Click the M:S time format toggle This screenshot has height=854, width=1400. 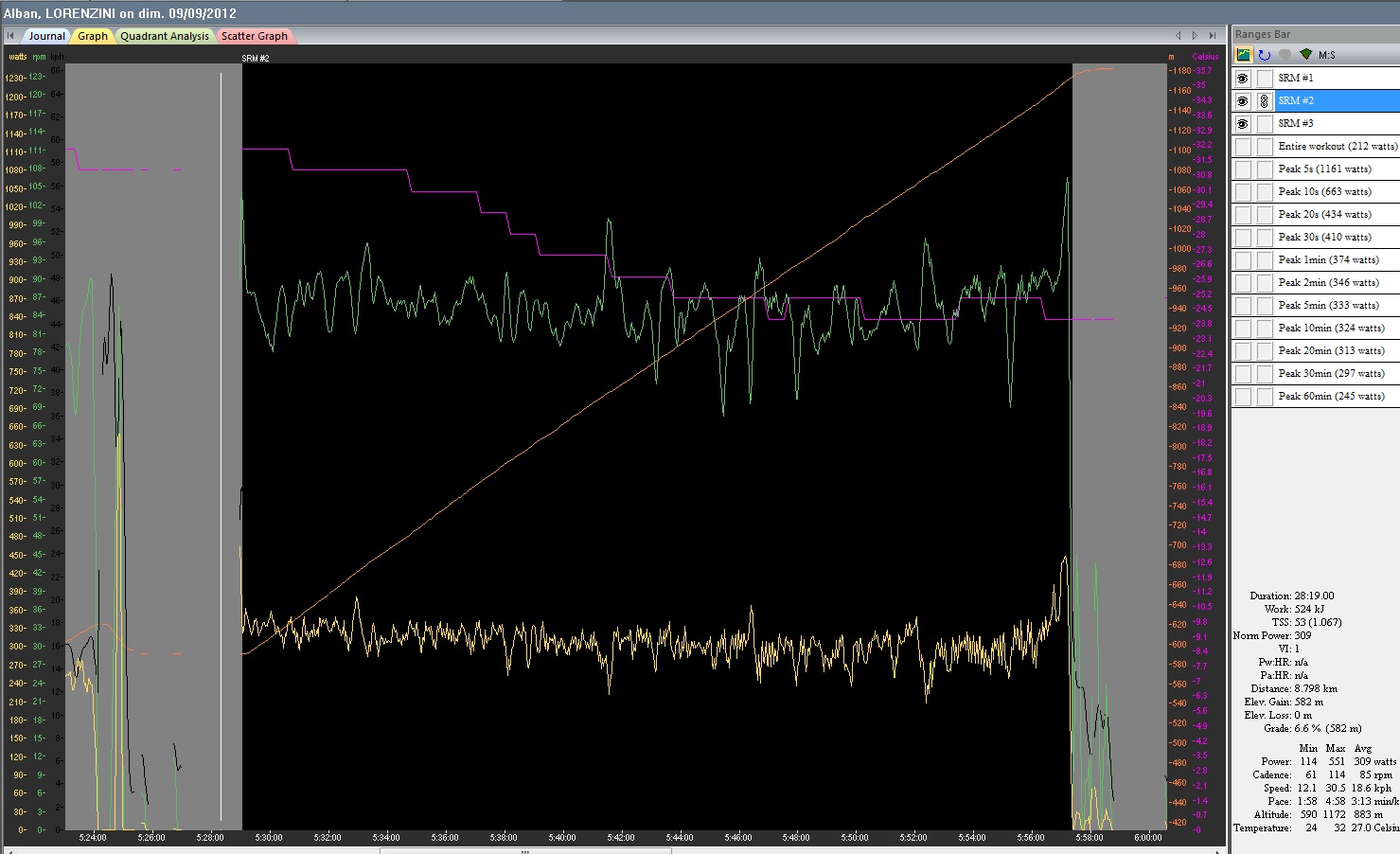point(1327,55)
